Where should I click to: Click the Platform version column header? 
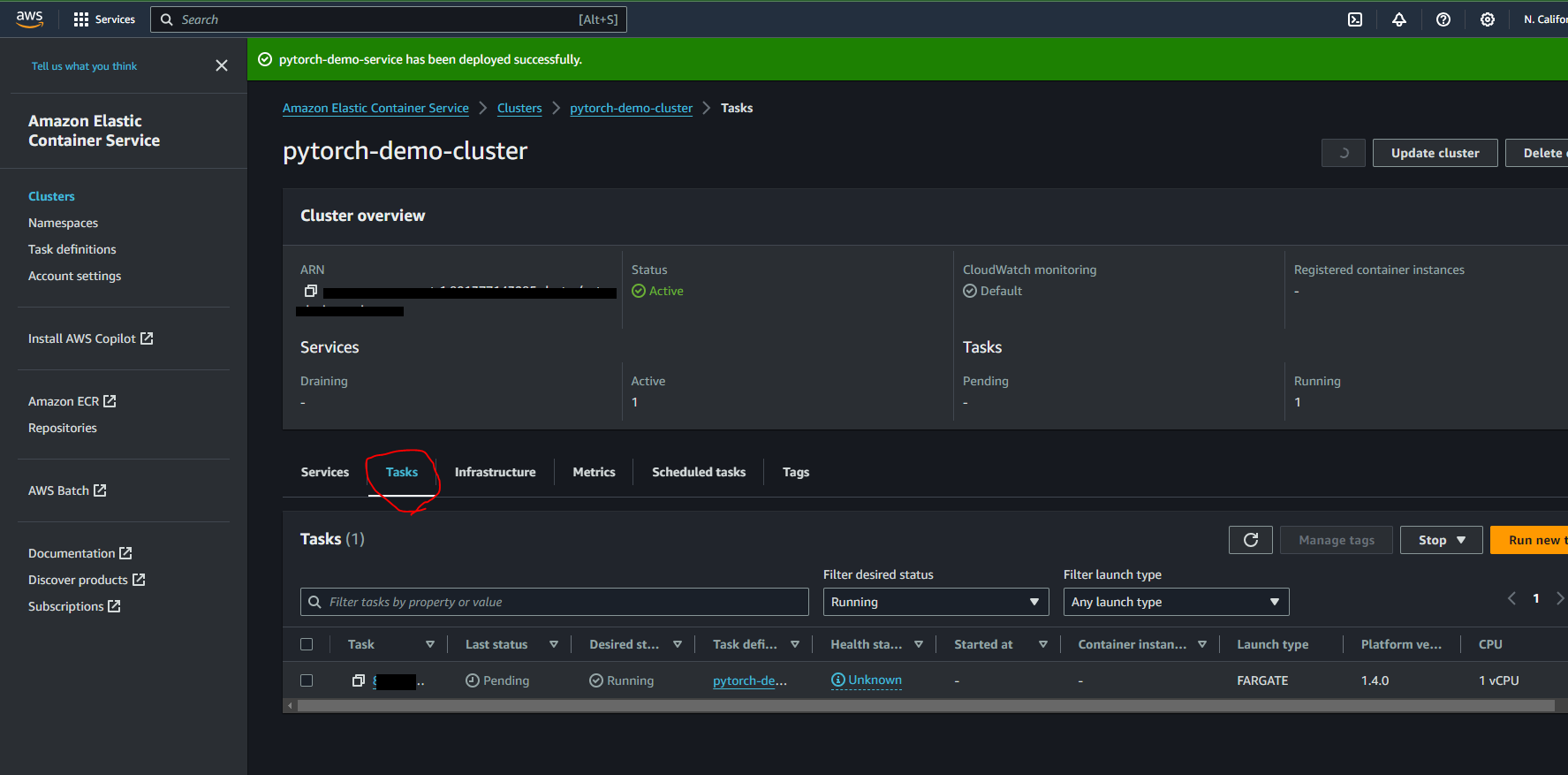1401,644
